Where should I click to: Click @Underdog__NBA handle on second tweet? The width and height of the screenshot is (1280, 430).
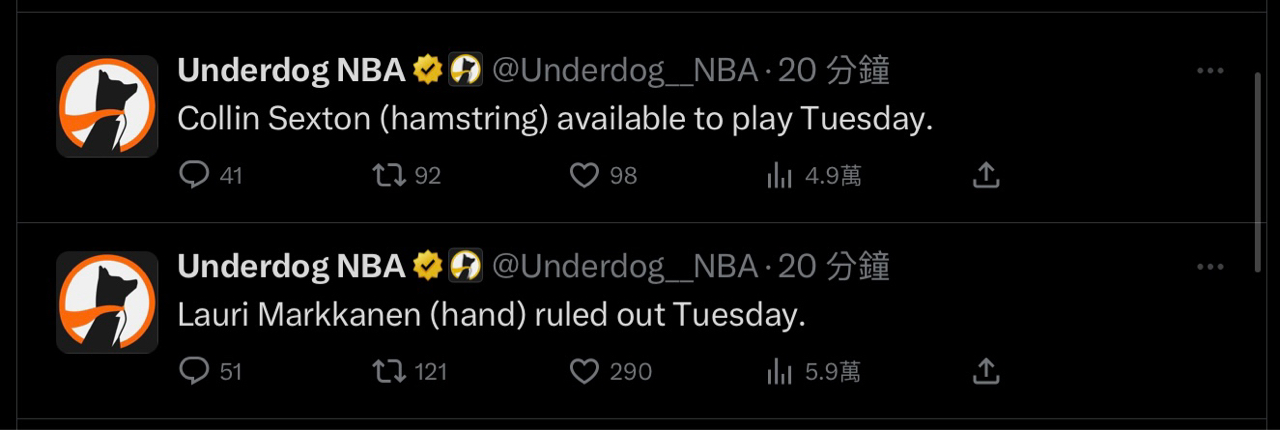[625, 266]
